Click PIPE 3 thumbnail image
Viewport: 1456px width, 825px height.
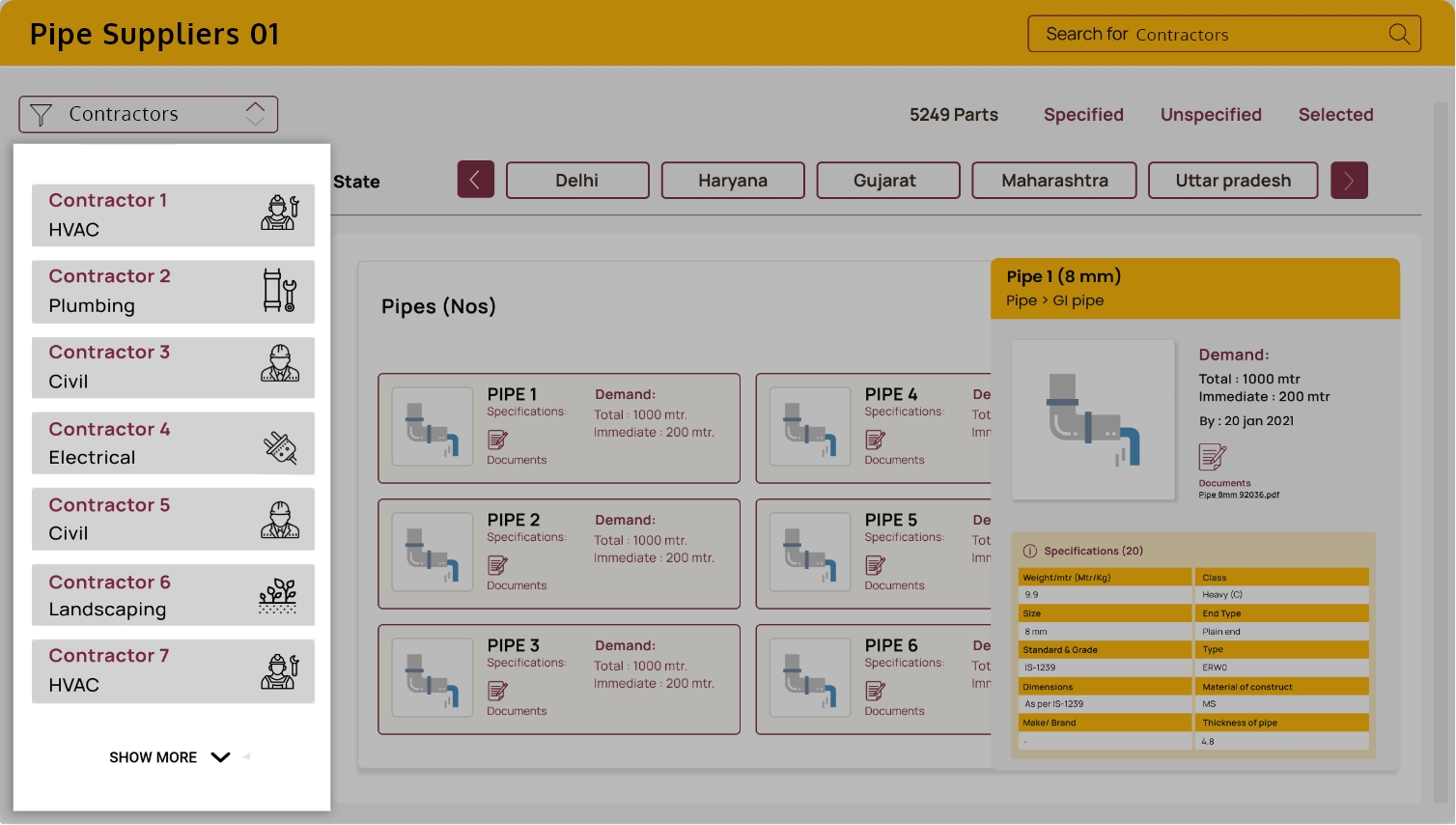tap(432, 678)
